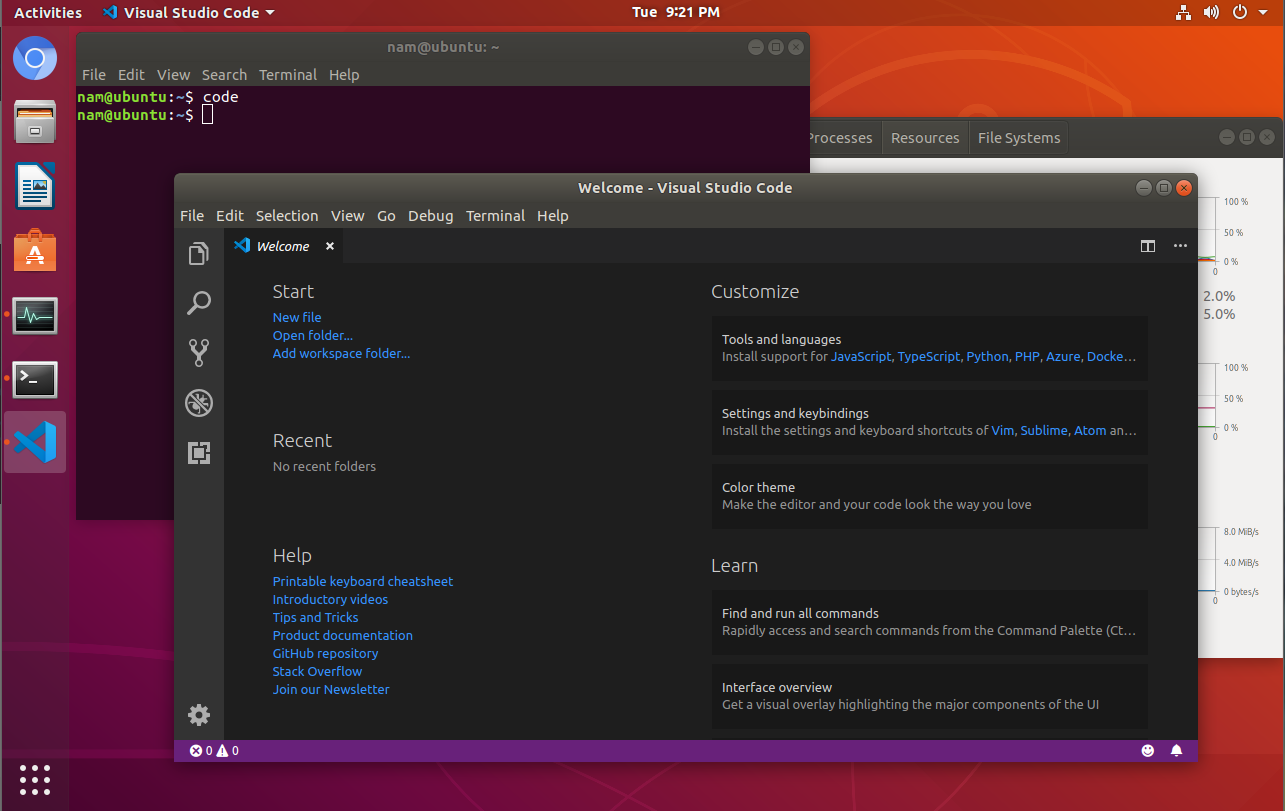Open the Stack Overflow link
Viewport: 1285px width, 811px height.
pos(318,672)
